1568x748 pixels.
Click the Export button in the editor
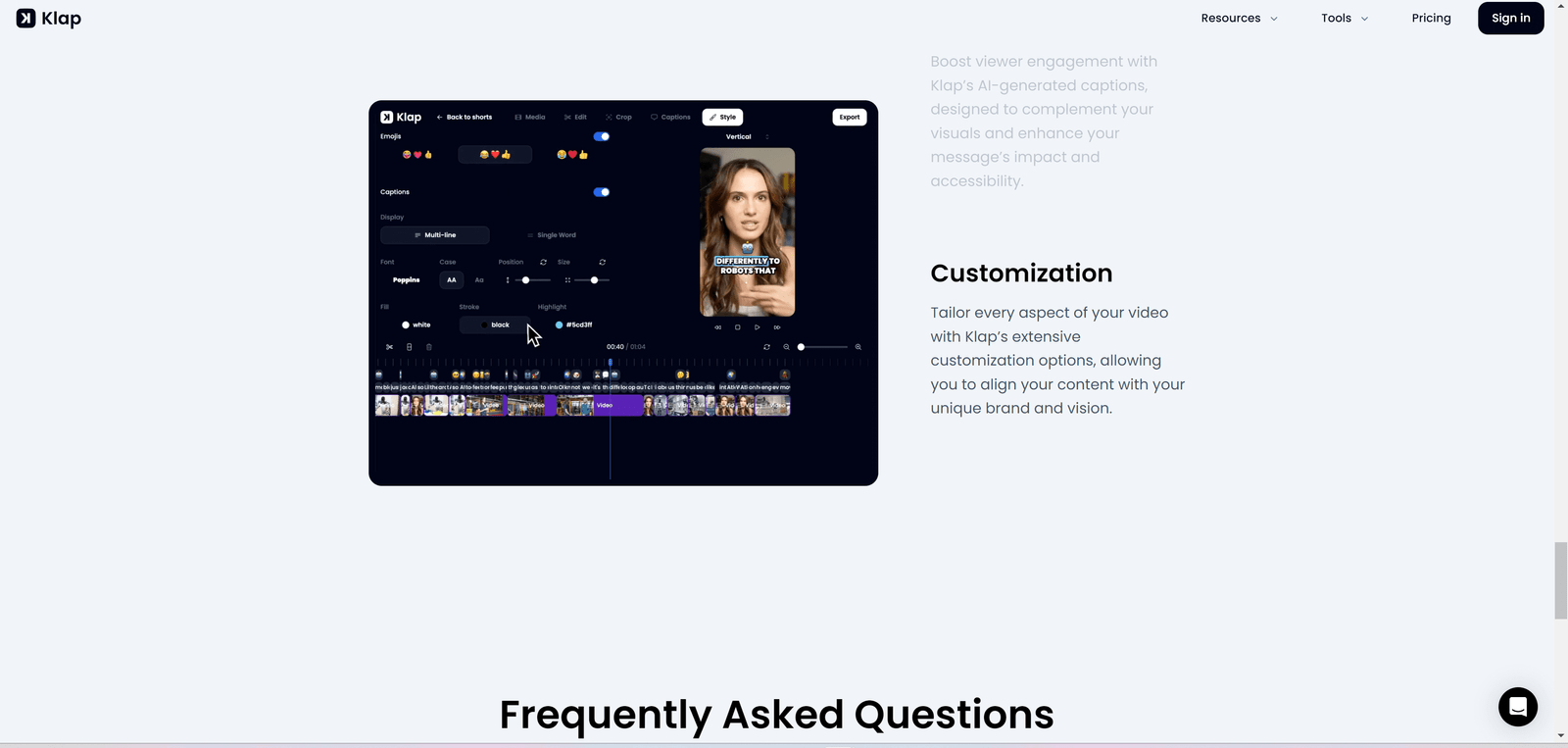pos(850,117)
